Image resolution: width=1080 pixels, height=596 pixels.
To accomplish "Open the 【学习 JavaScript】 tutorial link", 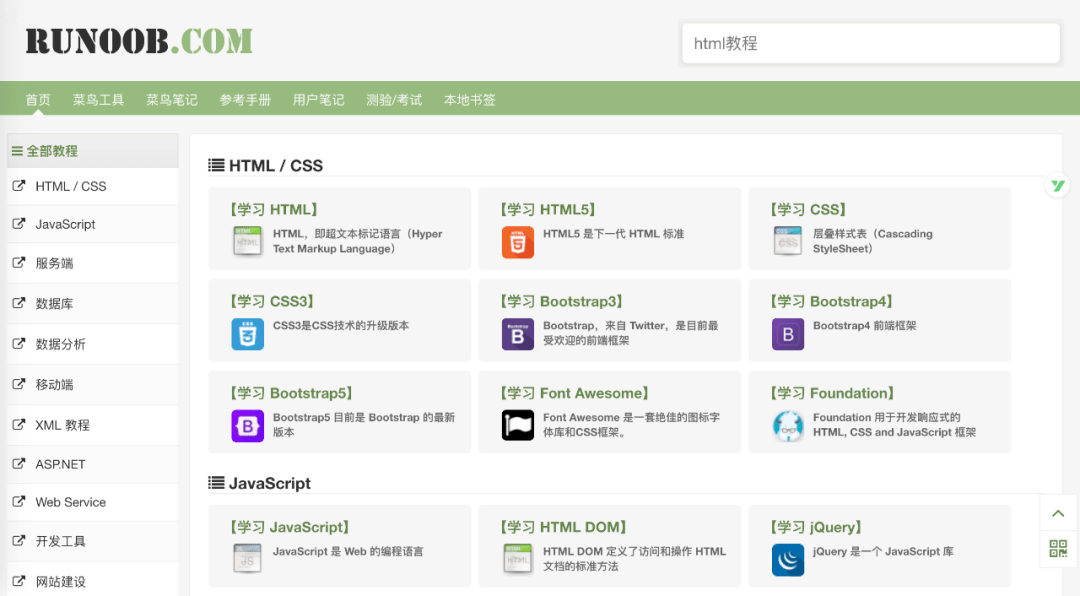I will tap(290, 527).
